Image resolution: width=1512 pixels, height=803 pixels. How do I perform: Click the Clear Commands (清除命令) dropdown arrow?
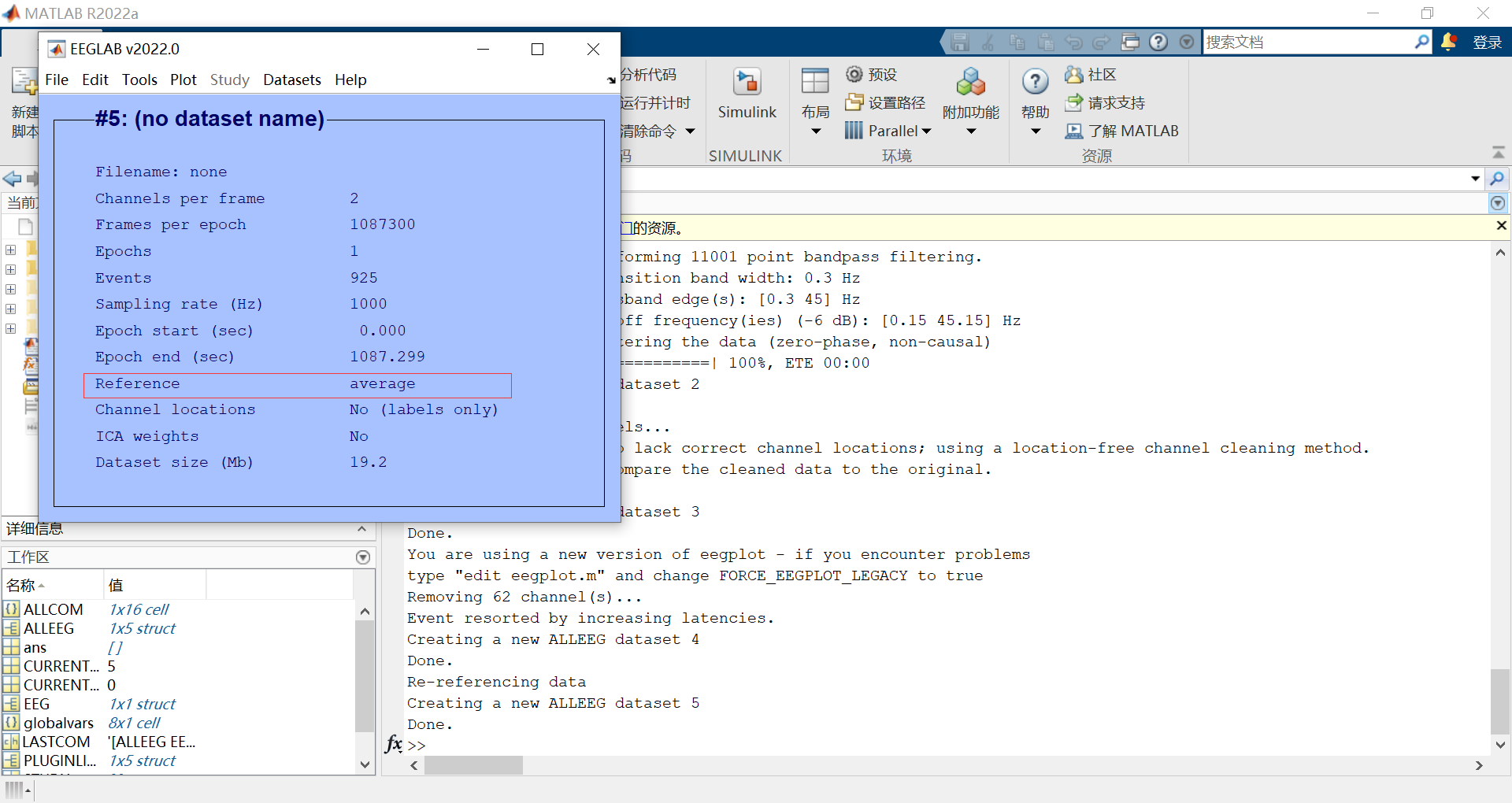pyautogui.click(x=691, y=131)
